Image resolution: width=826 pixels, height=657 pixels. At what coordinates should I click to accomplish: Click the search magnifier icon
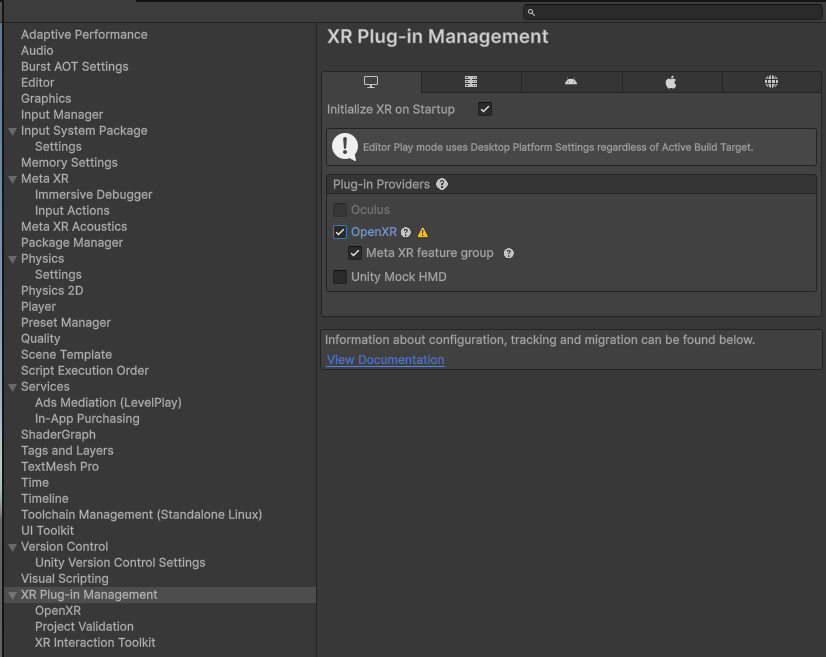click(x=531, y=12)
